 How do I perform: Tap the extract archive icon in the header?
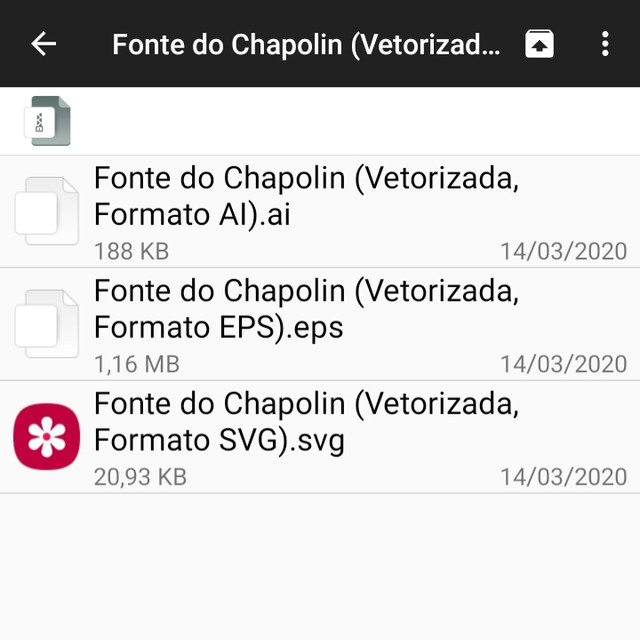539,44
